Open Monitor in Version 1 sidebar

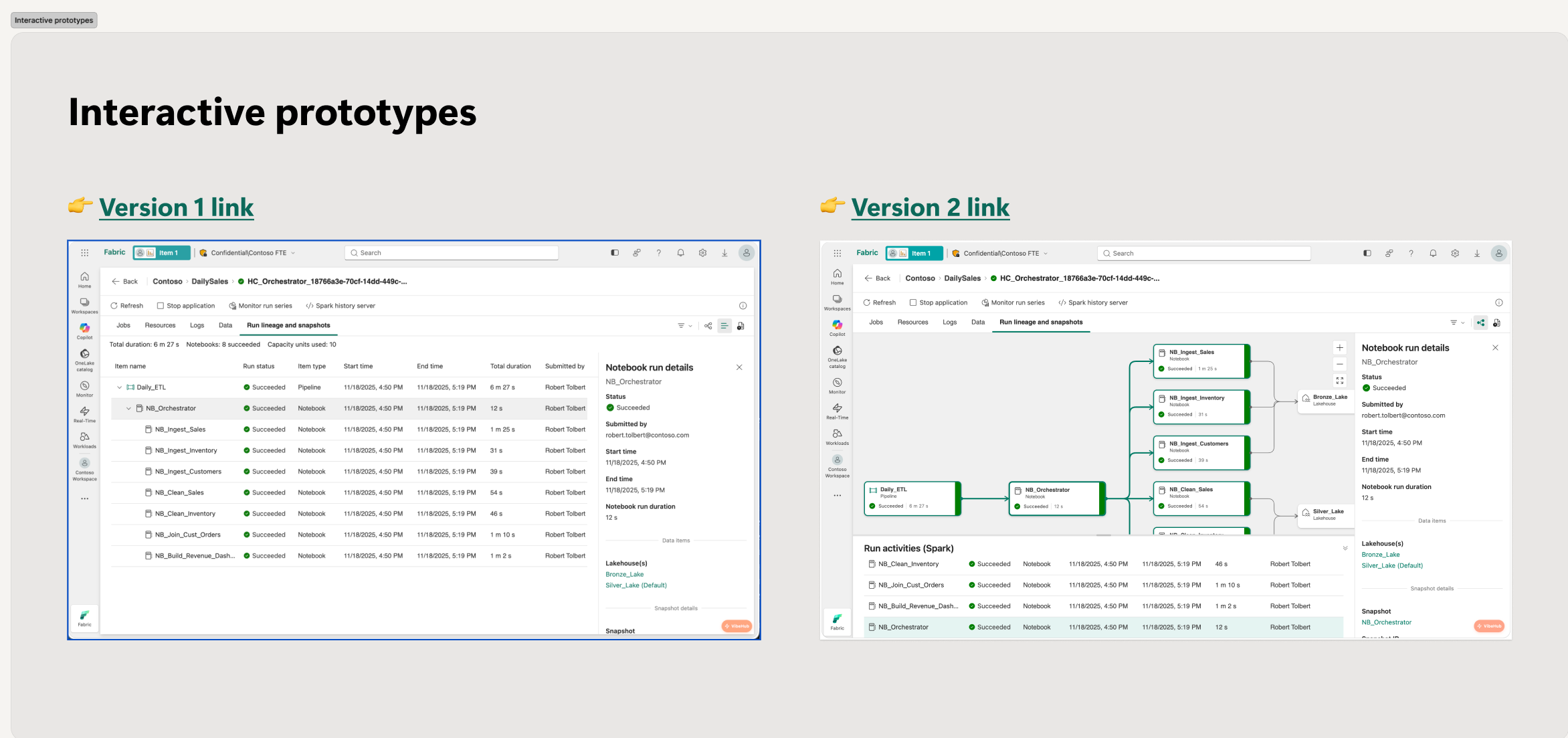coord(85,389)
